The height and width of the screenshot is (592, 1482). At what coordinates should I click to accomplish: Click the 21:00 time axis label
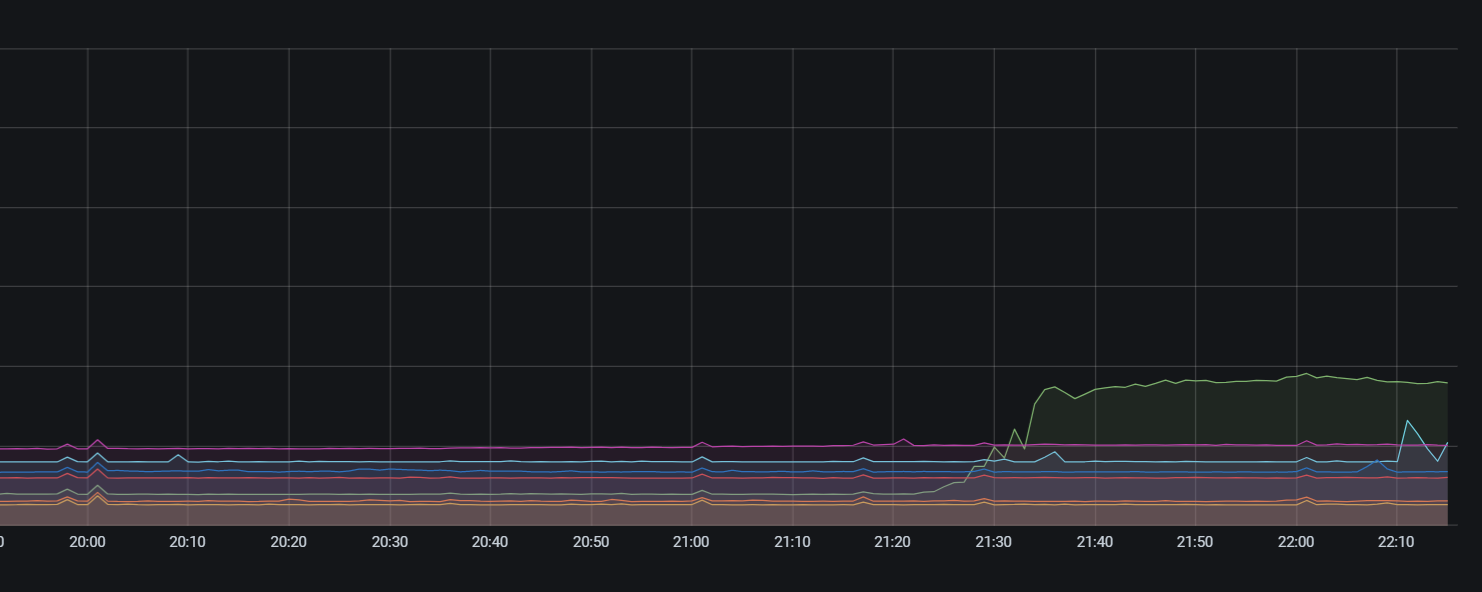(691, 542)
